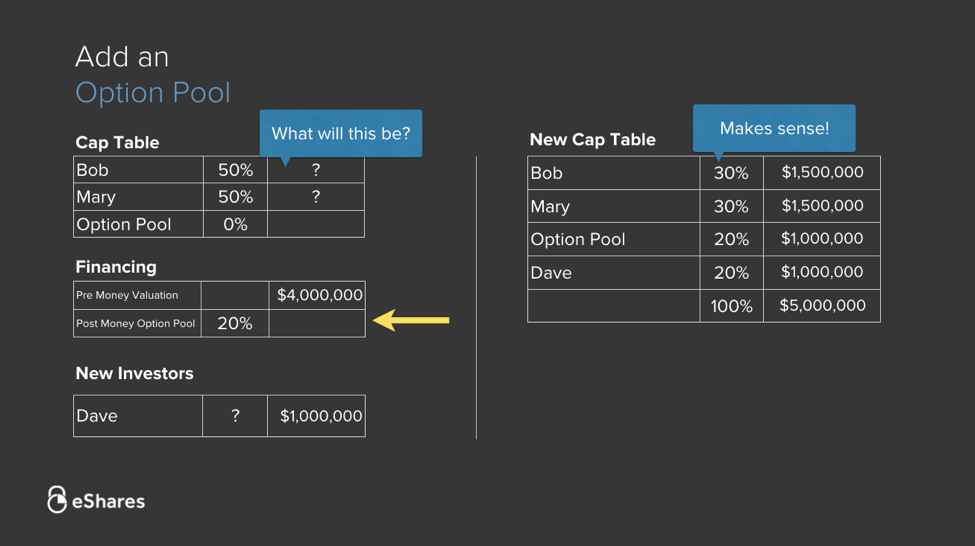
Task: Click the eShares lock logo icon
Action: (x=57, y=500)
